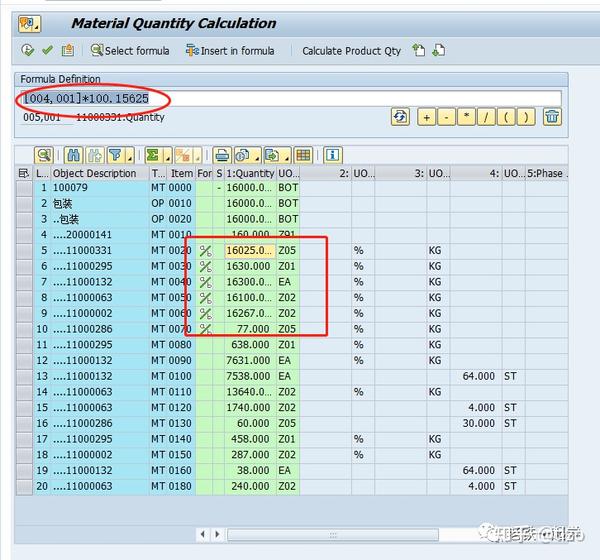Click the Export icon in the grid toolbar
The image size is (600, 560).
(x=272, y=155)
